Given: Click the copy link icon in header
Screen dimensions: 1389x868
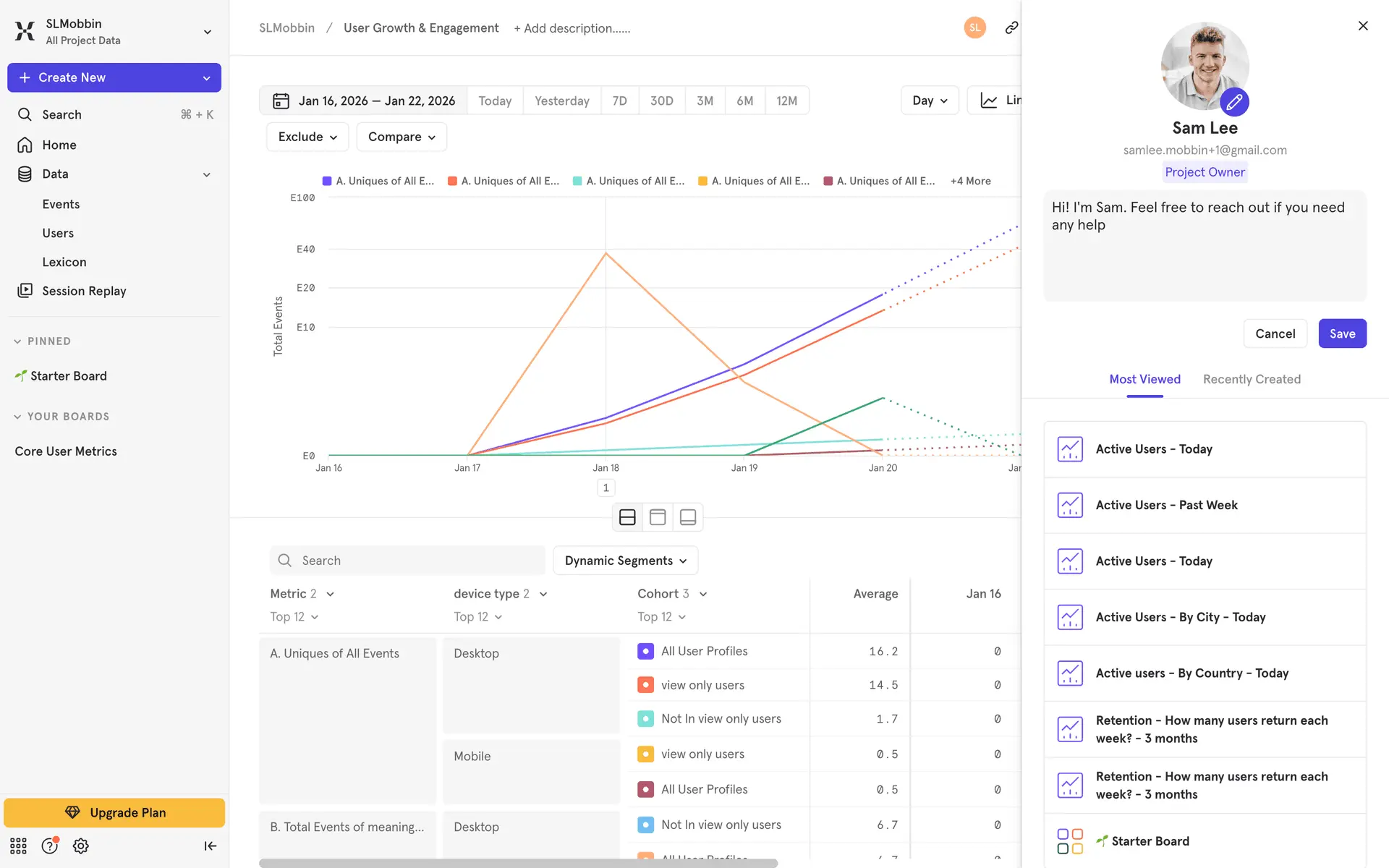Looking at the screenshot, I should (1011, 27).
